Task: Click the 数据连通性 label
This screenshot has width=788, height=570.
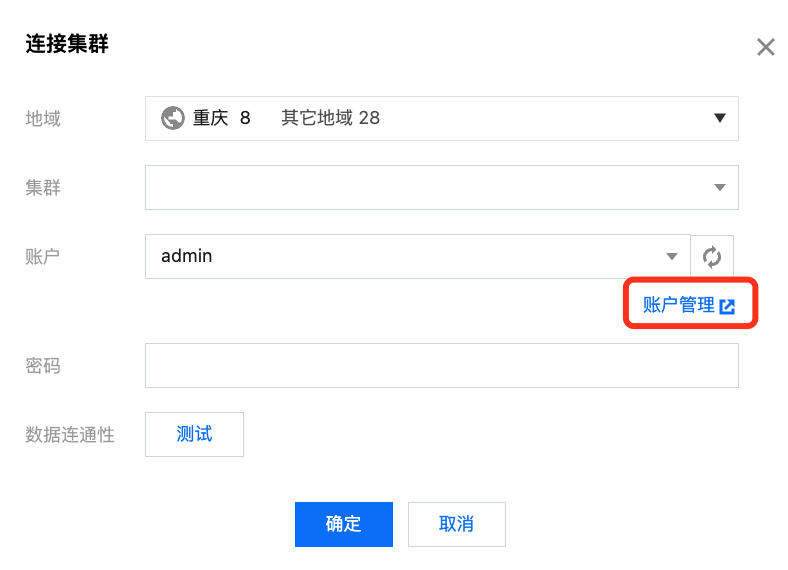Action: coord(70,435)
